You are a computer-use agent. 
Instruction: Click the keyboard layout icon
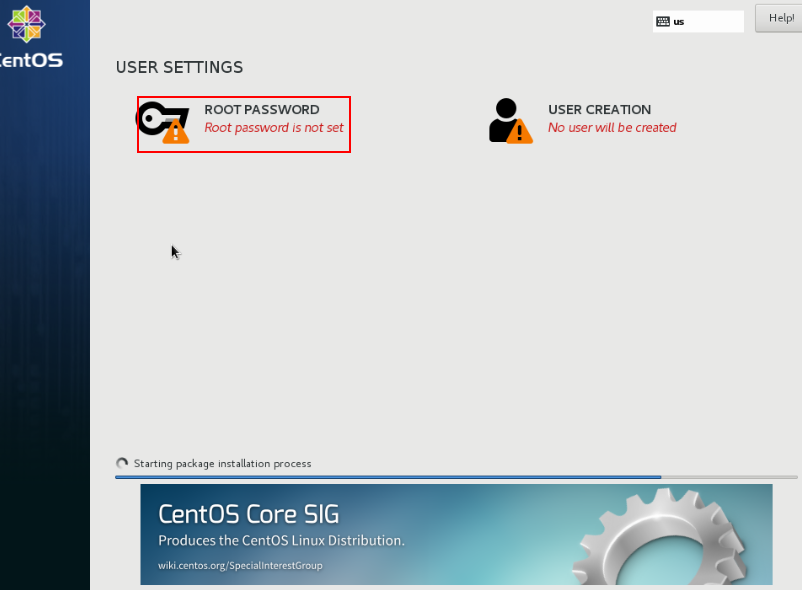point(663,21)
